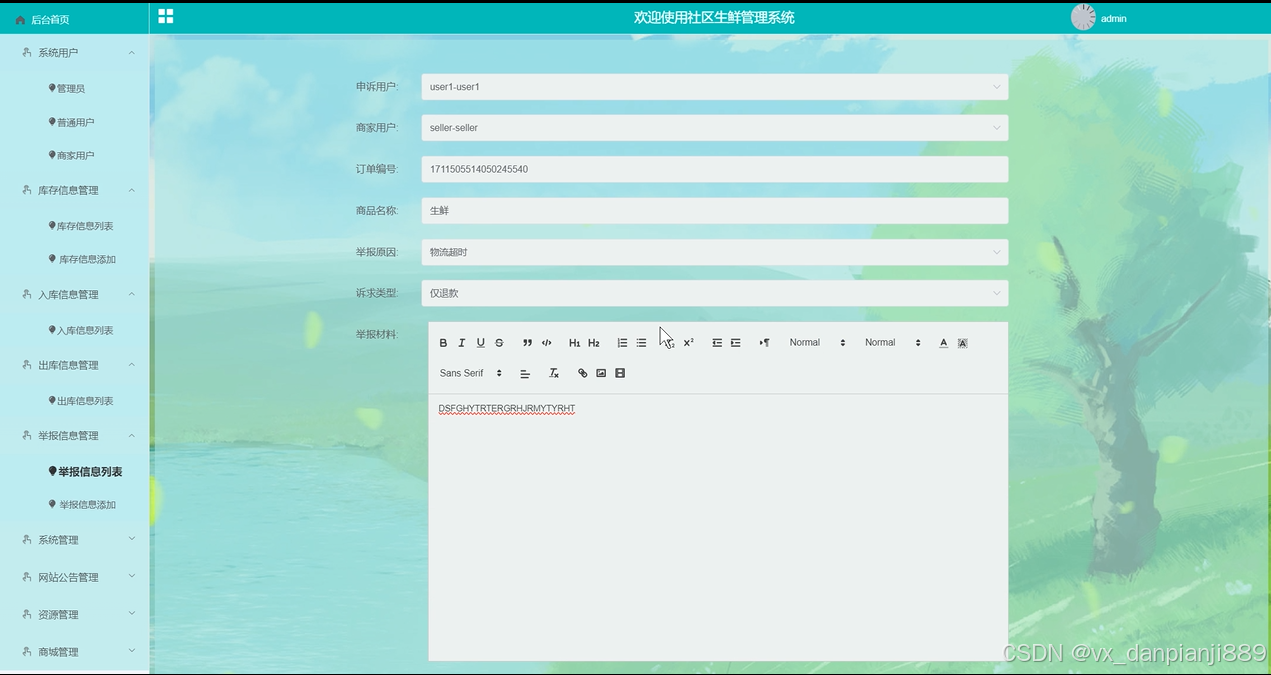Click the 订单编号 input field
This screenshot has width=1271, height=675.
coord(715,169)
